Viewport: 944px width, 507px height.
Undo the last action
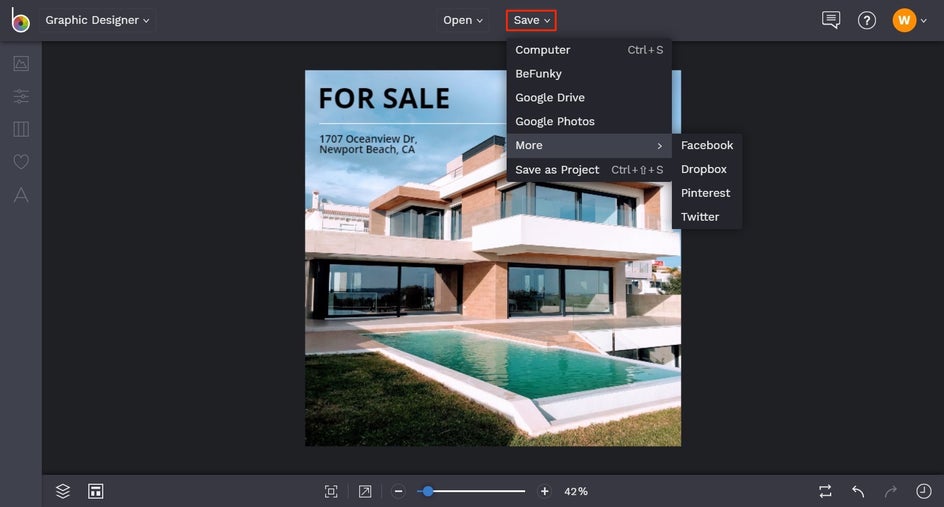tap(858, 491)
